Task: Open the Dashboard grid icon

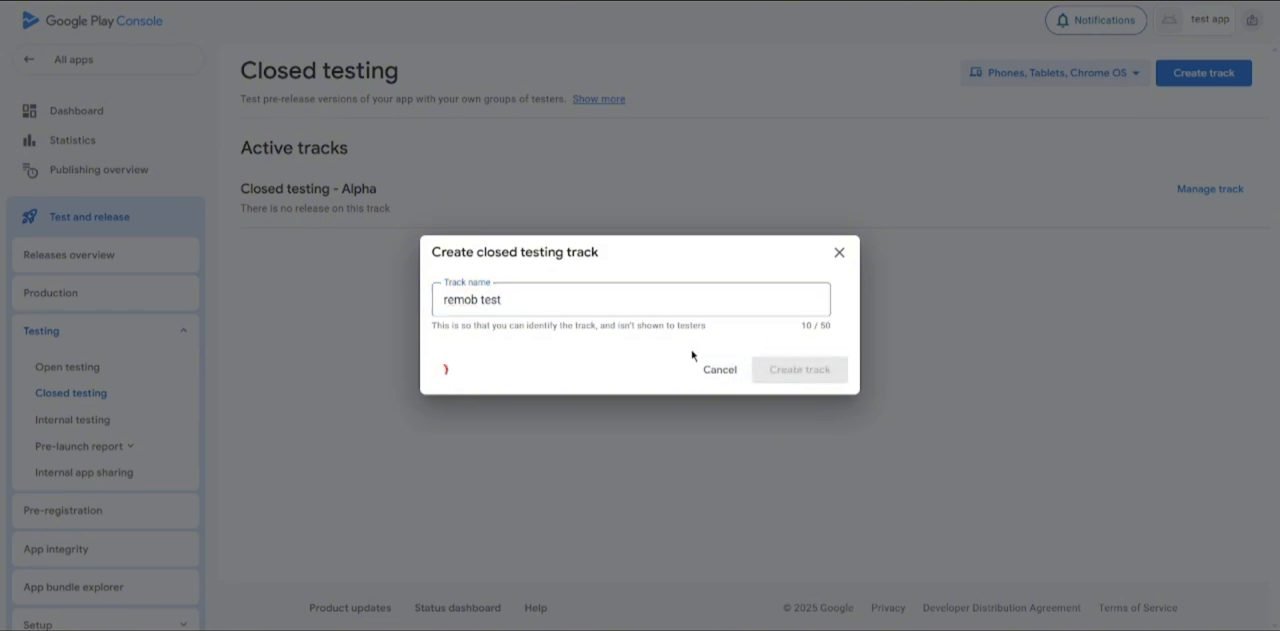Action: click(x=30, y=111)
